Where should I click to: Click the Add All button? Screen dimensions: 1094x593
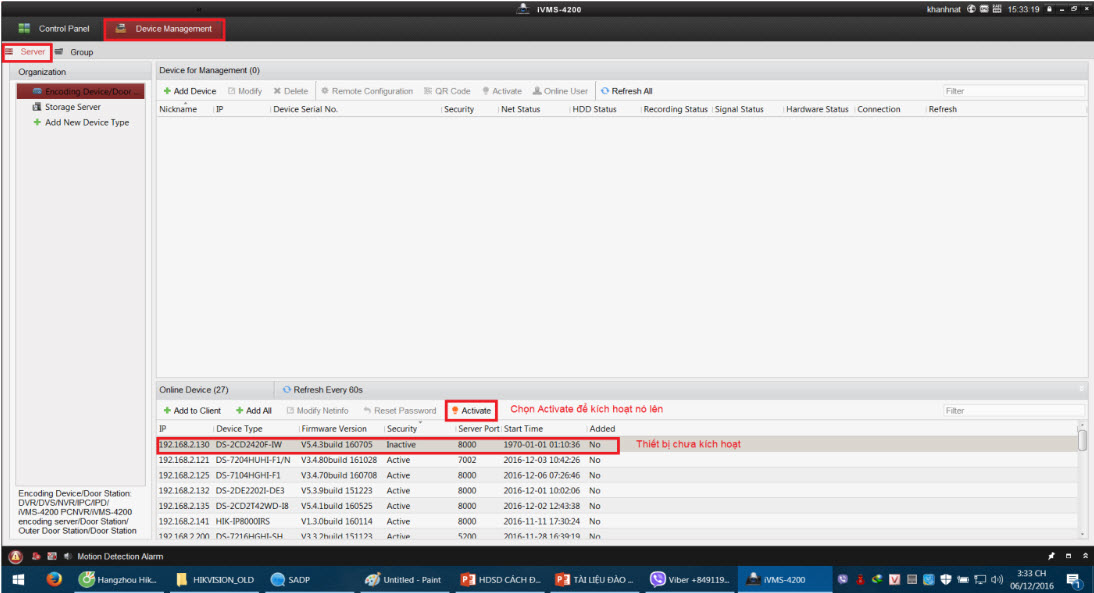(x=254, y=411)
